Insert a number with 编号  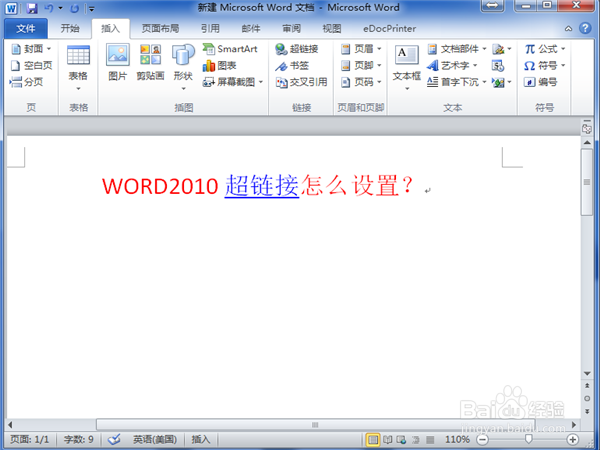(540, 82)
